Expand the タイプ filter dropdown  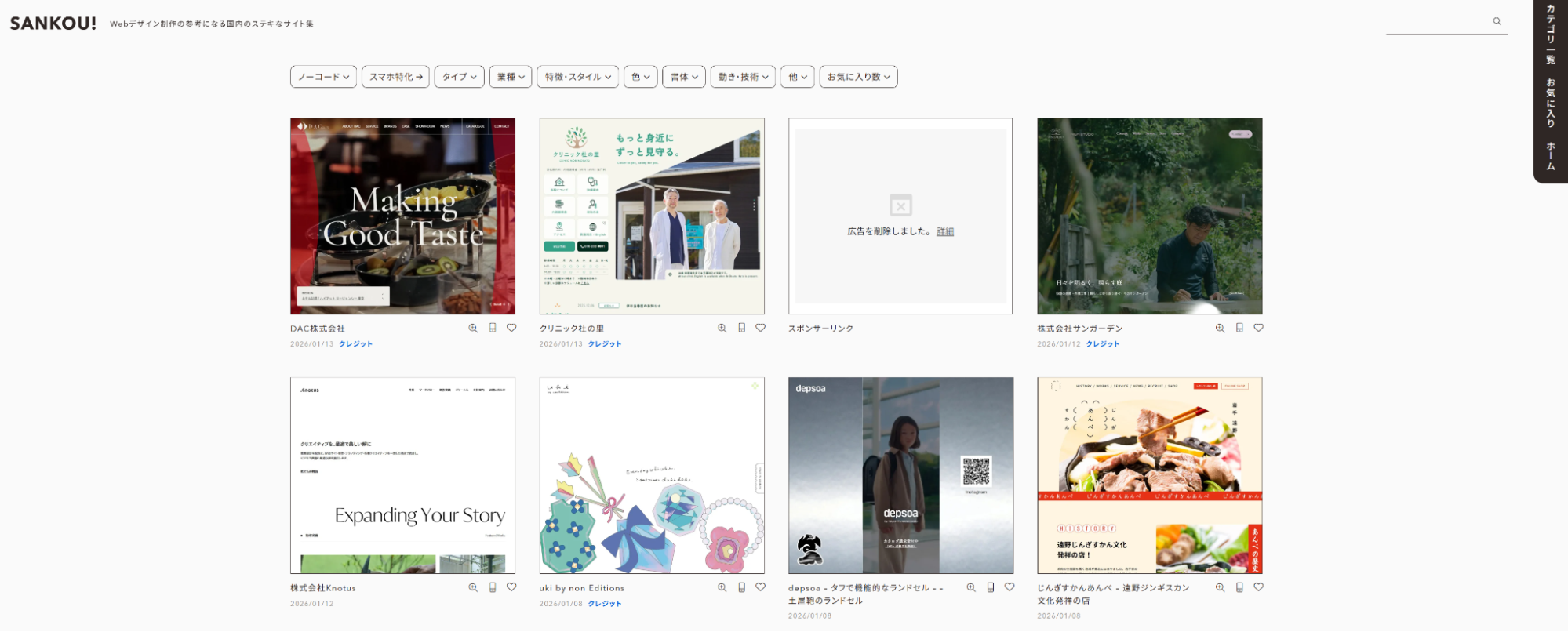pyautogui.click(x=459, y=77)
